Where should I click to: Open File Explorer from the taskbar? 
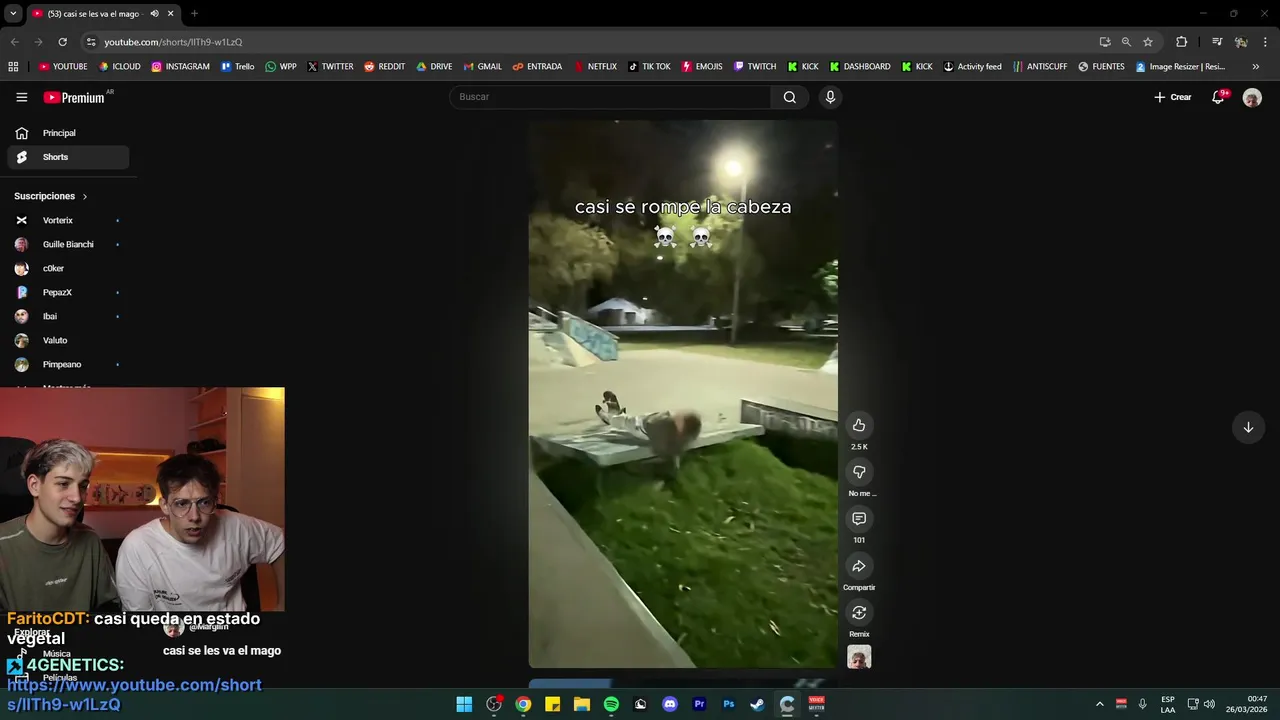tap(582, 704)
